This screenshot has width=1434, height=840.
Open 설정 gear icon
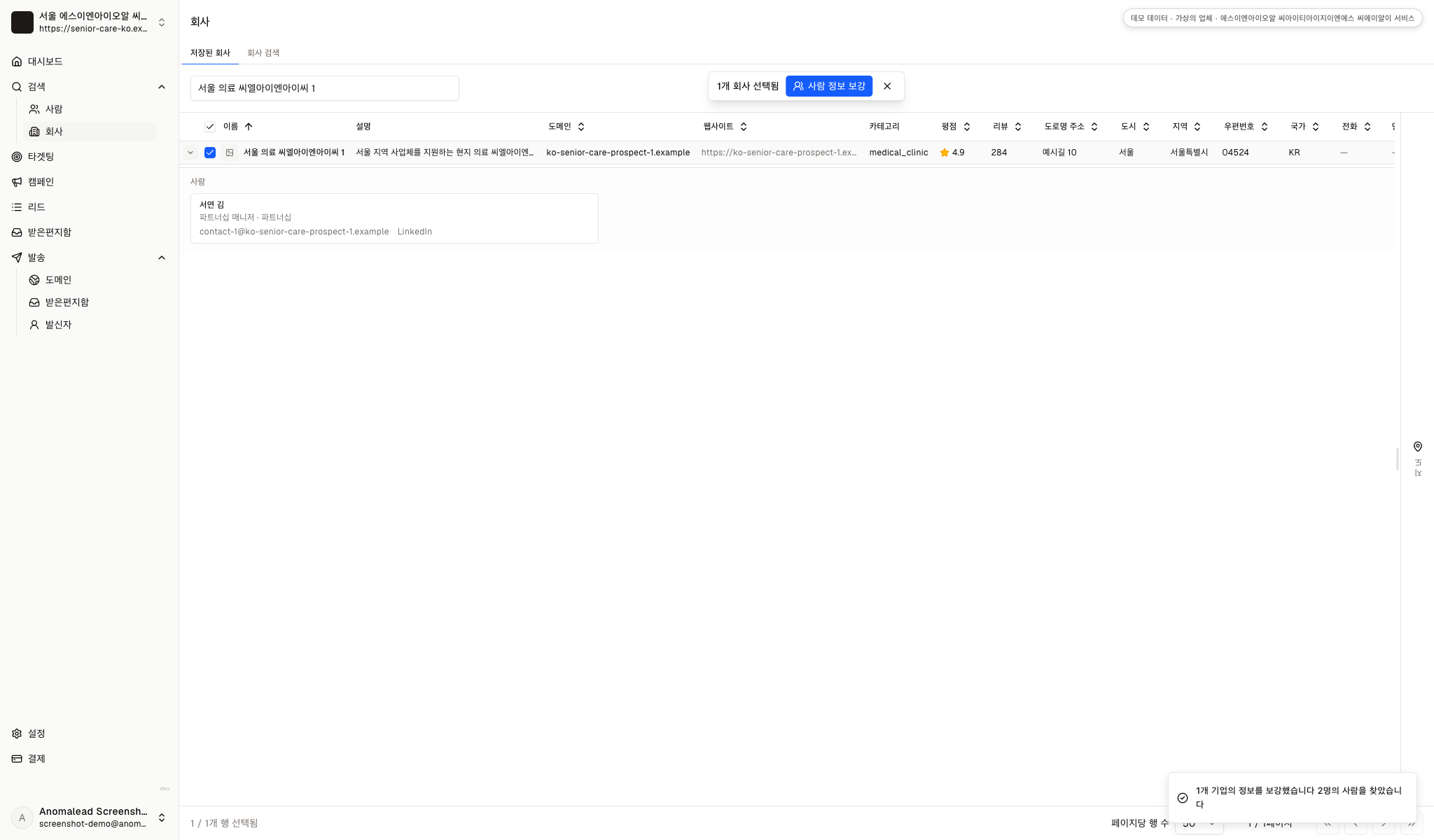(17, 734)
